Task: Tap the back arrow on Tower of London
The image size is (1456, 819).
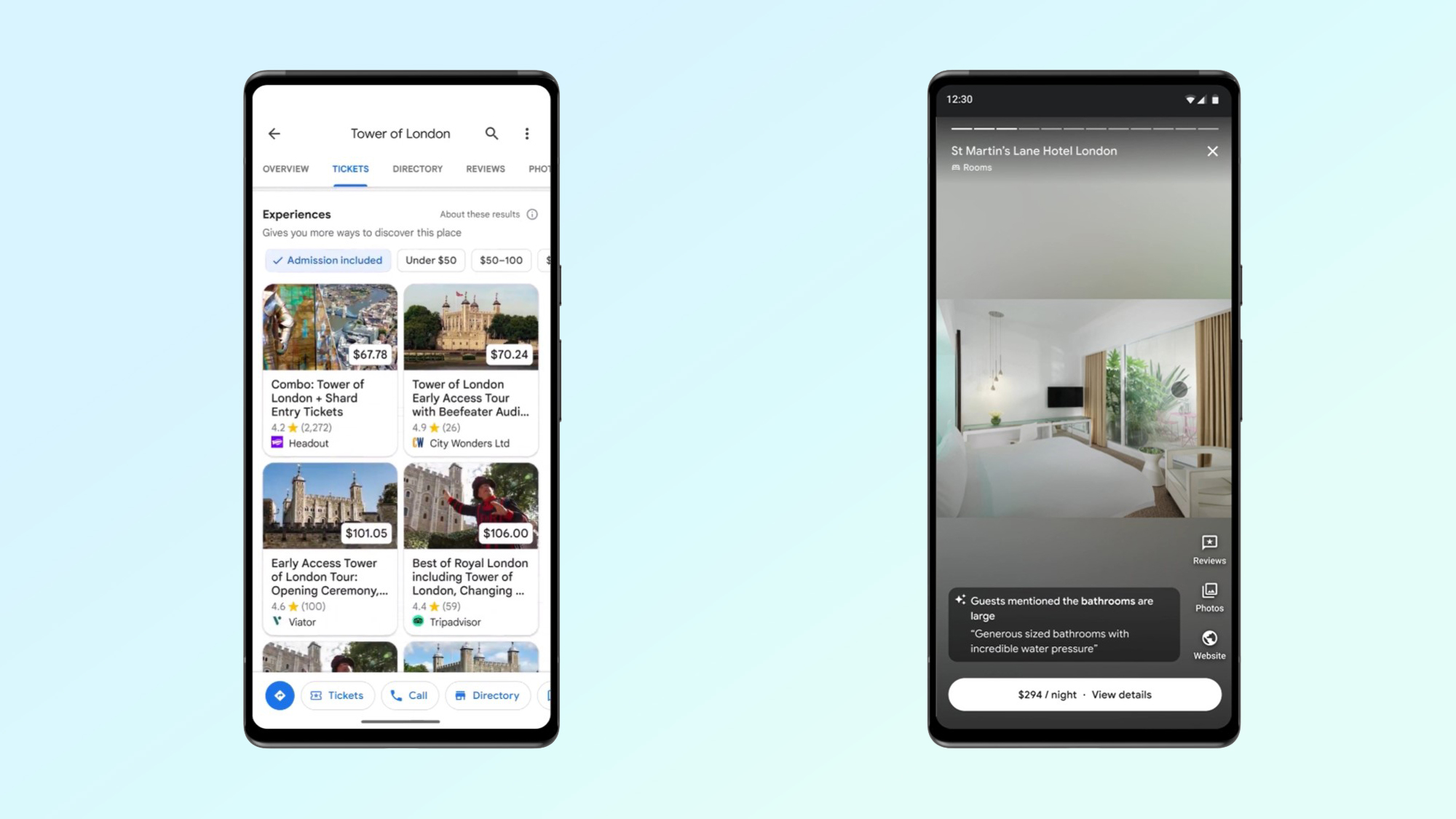Action: pos(275,133)
